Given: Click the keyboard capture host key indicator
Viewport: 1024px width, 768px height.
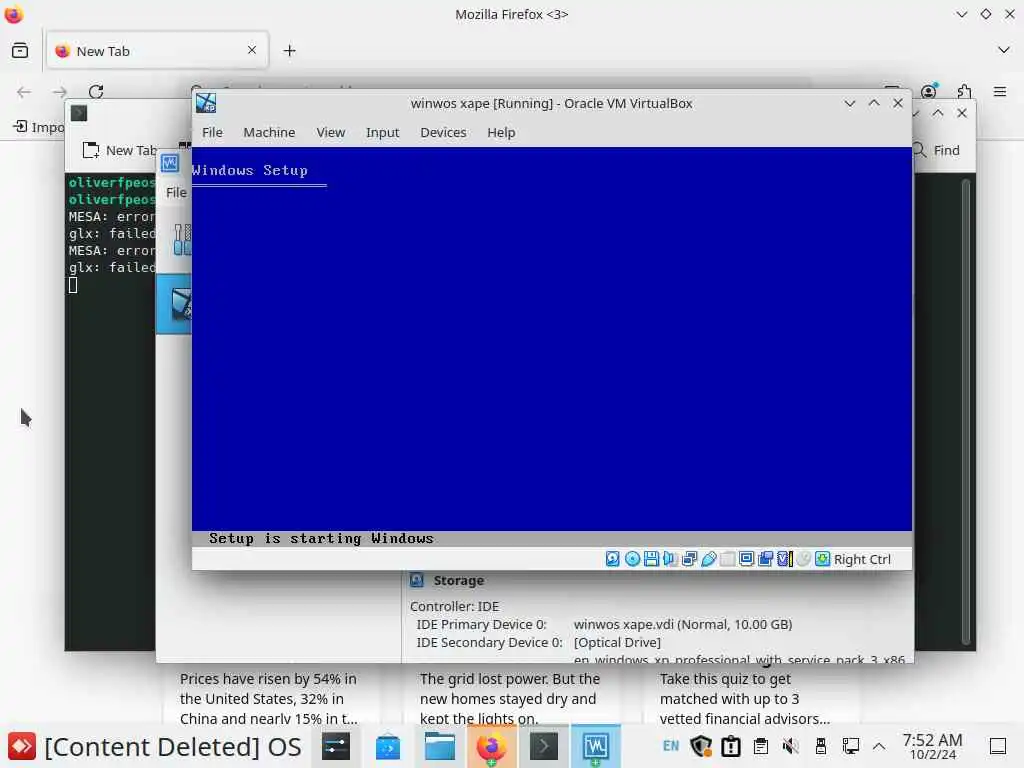Looking at the screenshot, I should (854, 559).
